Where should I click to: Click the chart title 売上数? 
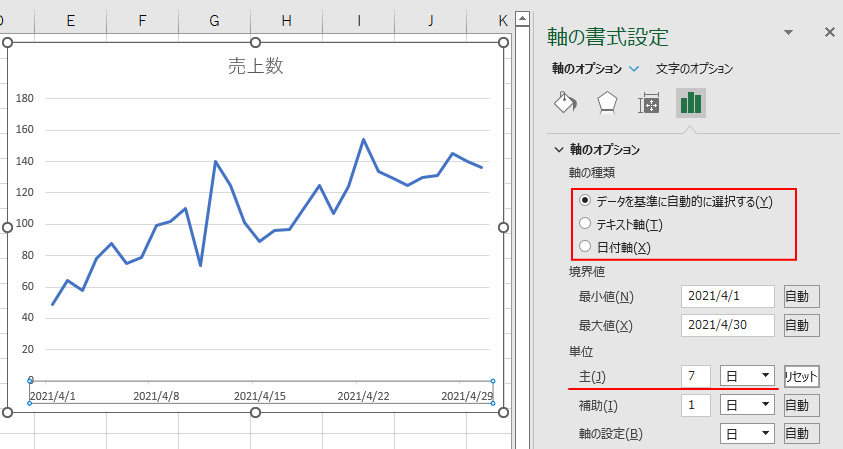tap(255, 66)
